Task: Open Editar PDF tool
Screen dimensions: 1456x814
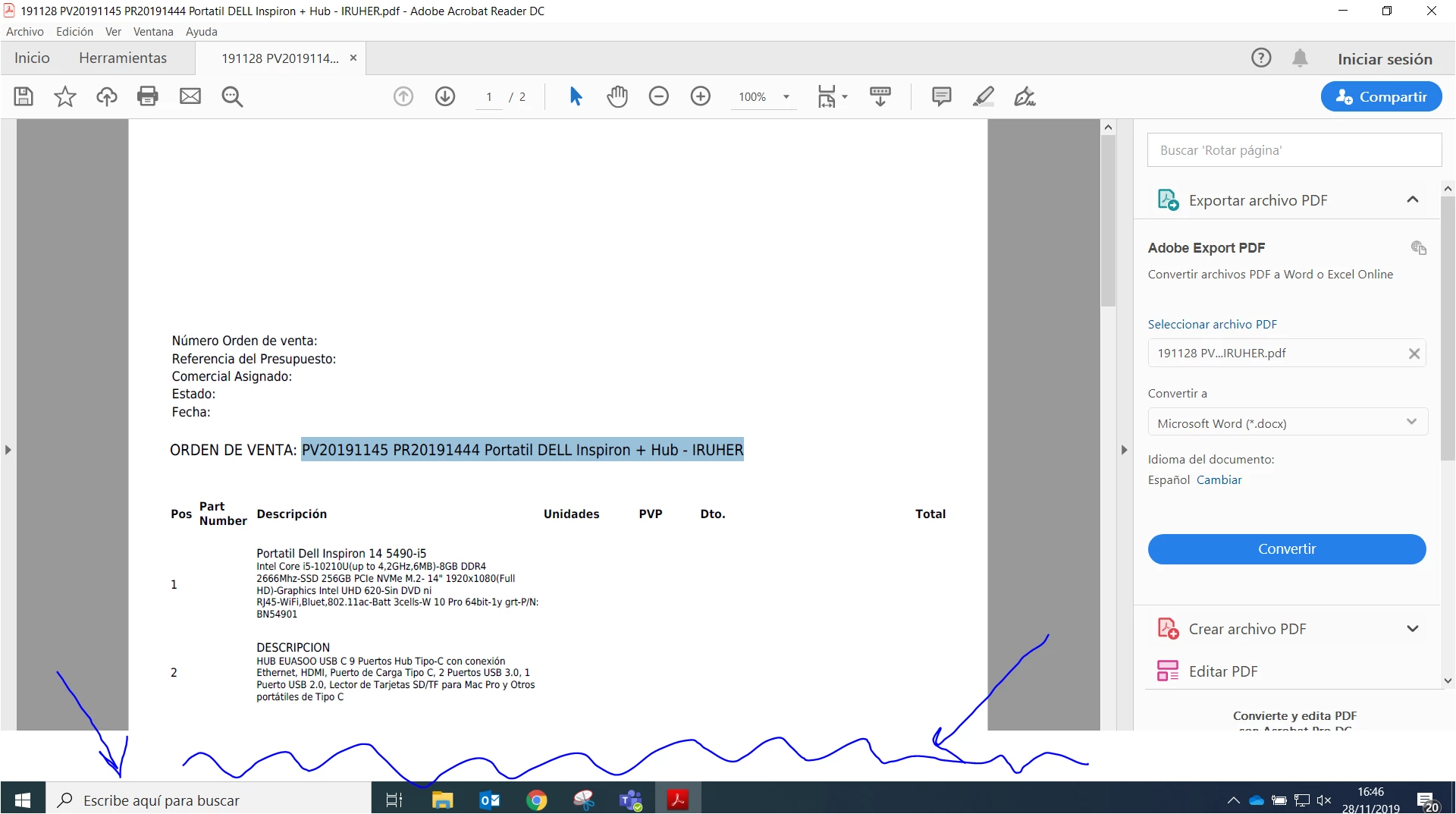Action: tap(1222, 671)
